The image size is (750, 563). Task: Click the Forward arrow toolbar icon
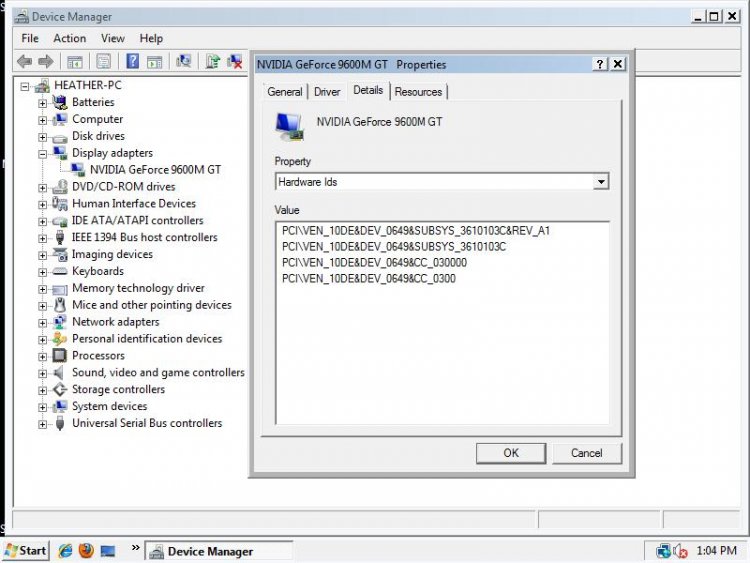coord(45,61)
